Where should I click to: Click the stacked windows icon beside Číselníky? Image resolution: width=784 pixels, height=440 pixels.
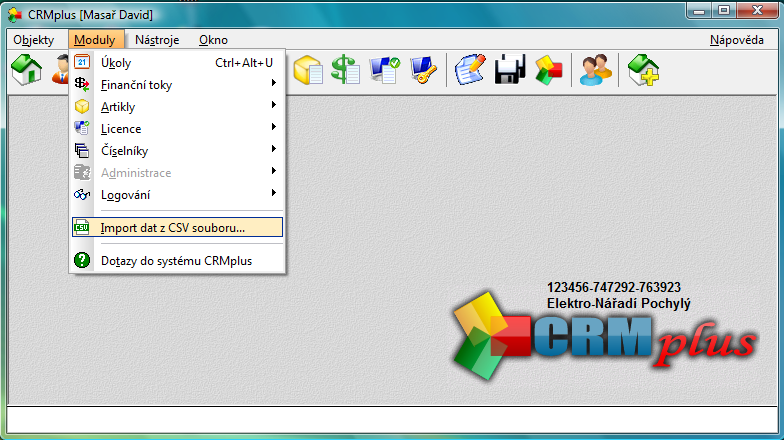82,150
